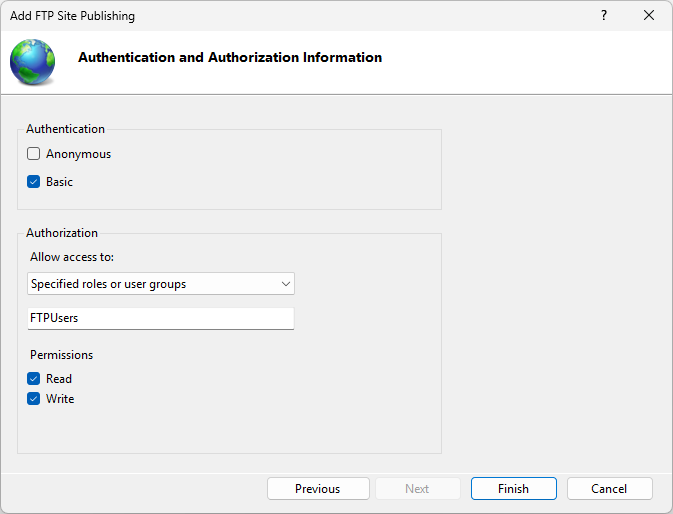Screen dimensions: 673x514
Task: Go back with the Previous button
Action: pyautogui.click(x=317, y=489)
